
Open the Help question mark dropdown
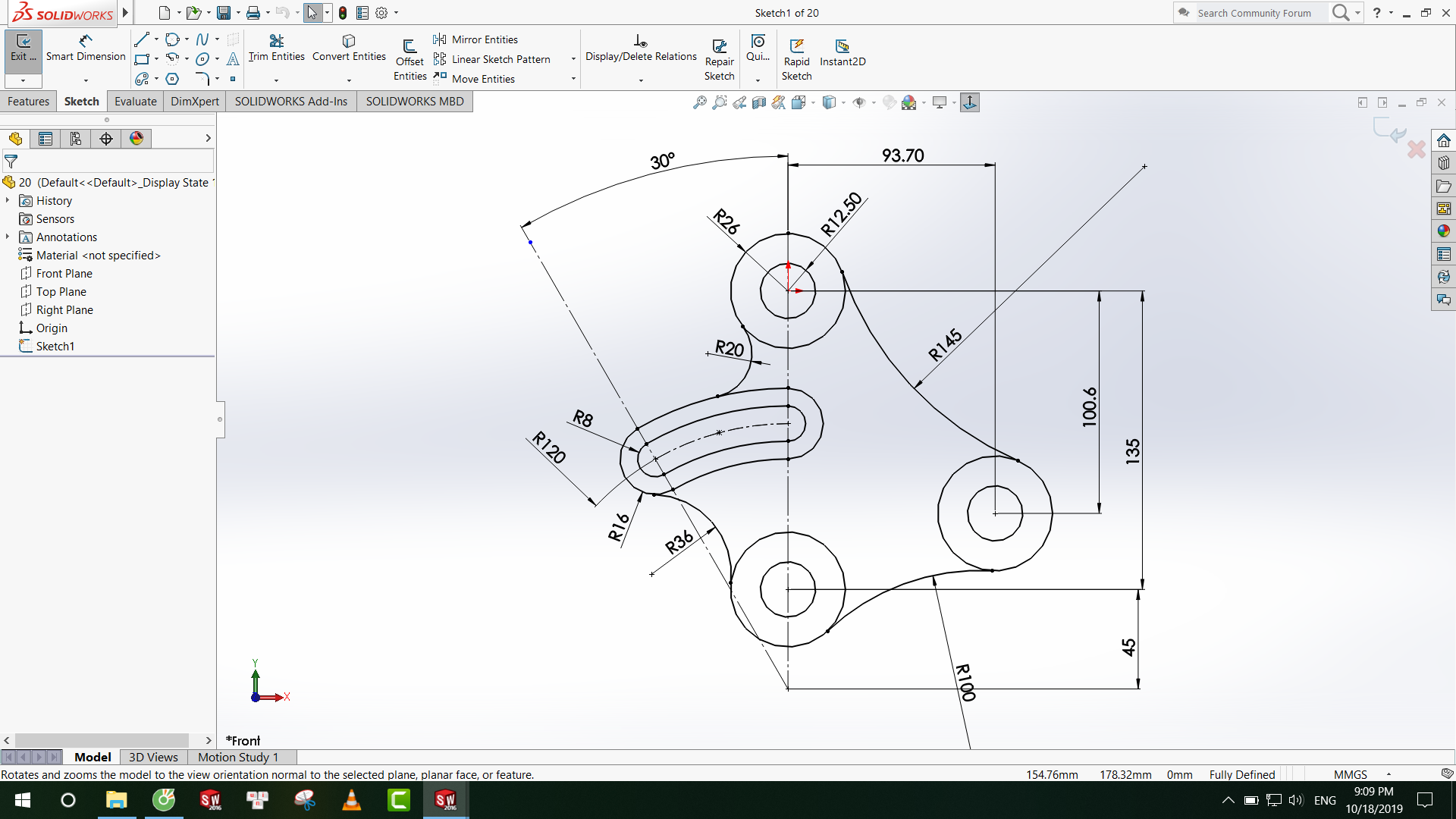(x=1390, y=13)
